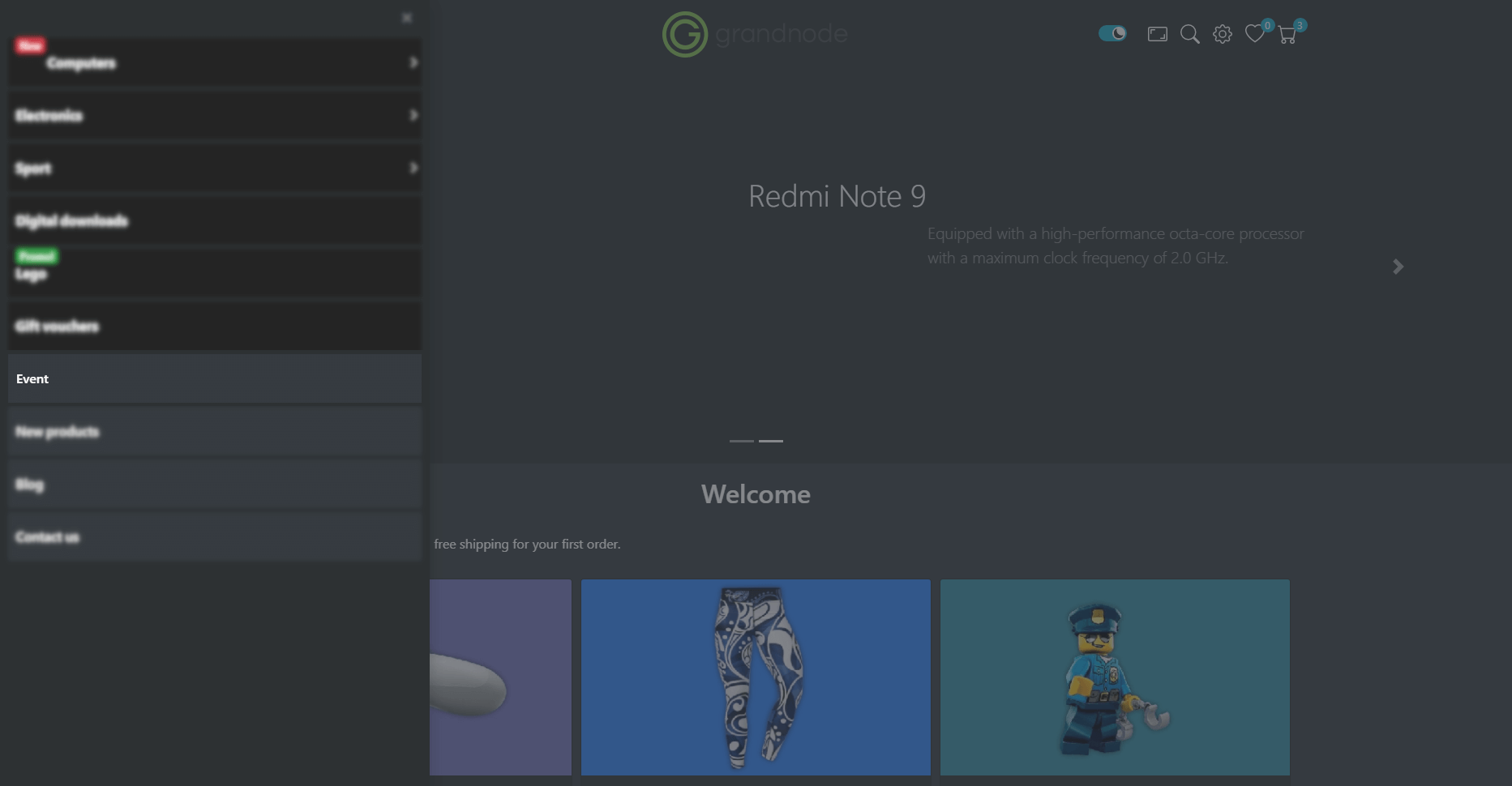Click the free shipping notice text
1512x786 pixels.
[527, 545]
